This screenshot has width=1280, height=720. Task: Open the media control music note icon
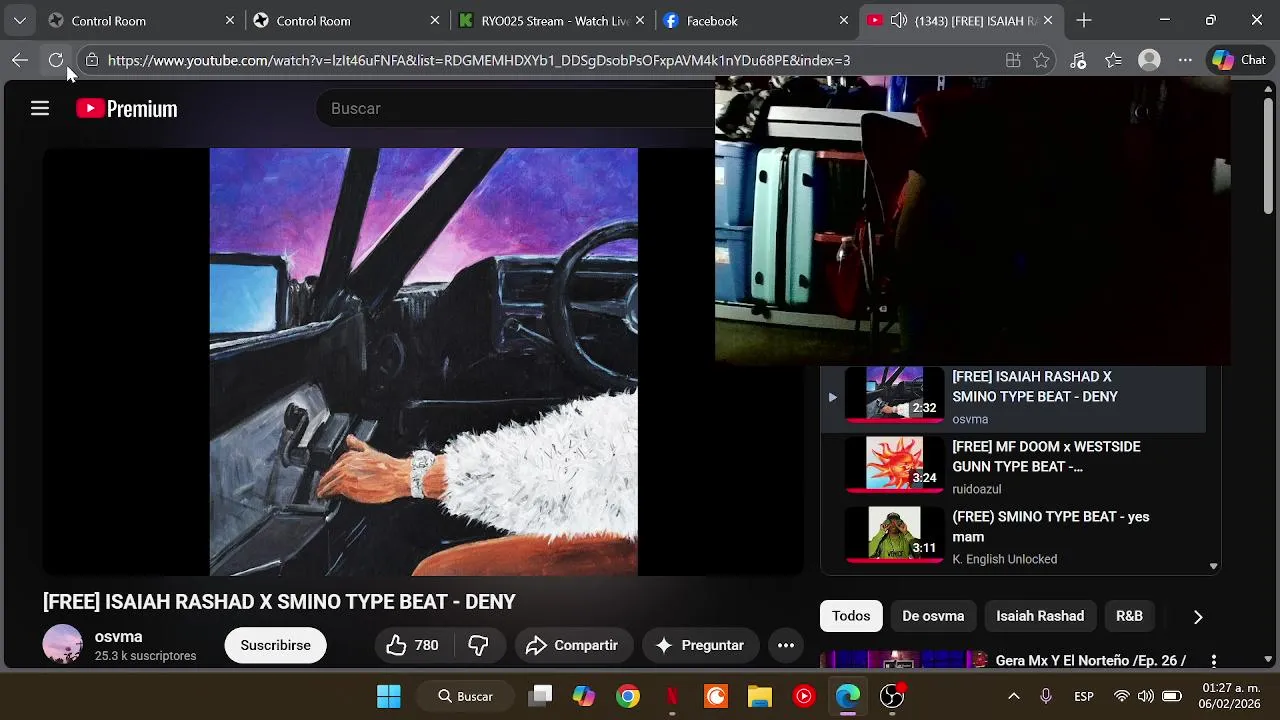tap(1078, 60)
